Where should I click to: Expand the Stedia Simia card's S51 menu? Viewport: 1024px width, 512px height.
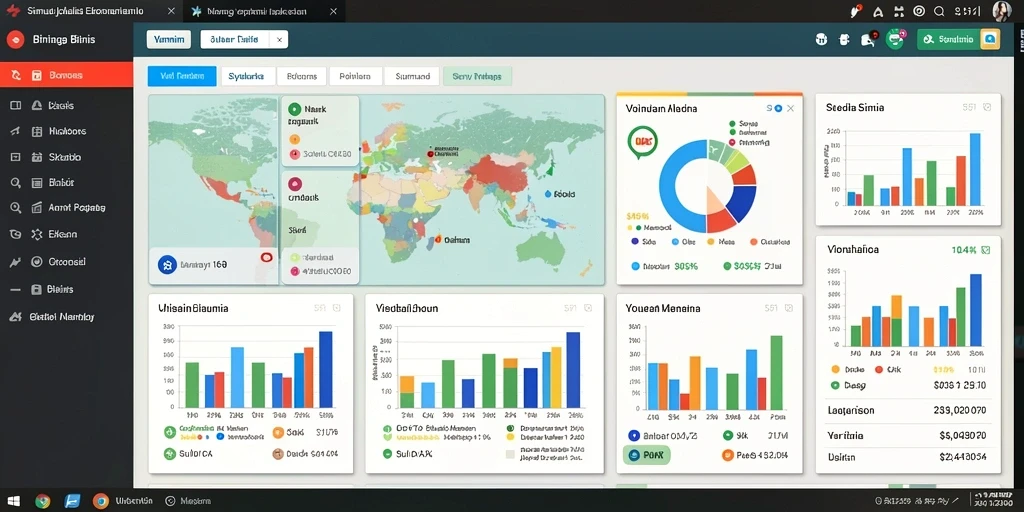click(x=969, y=106)
